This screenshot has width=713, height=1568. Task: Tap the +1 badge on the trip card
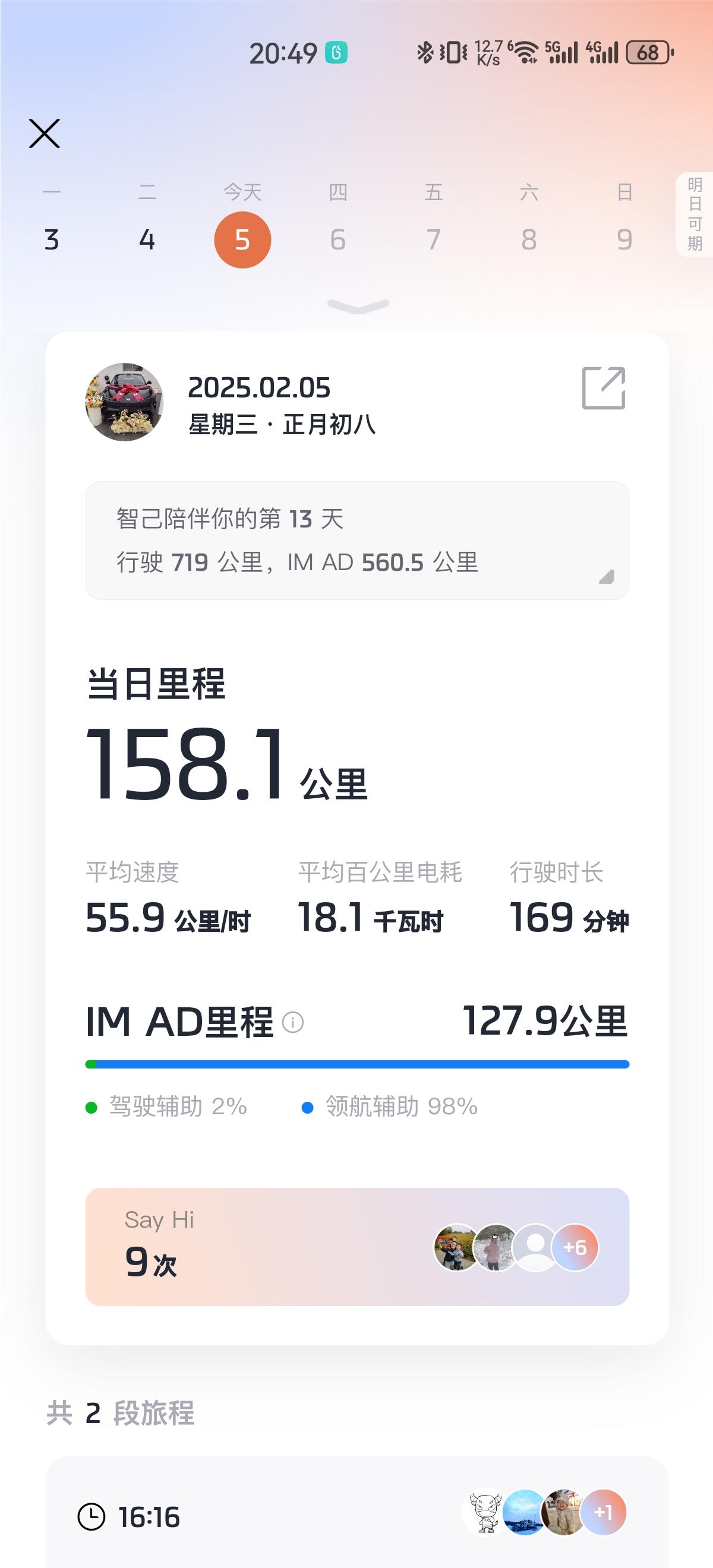603,1512
